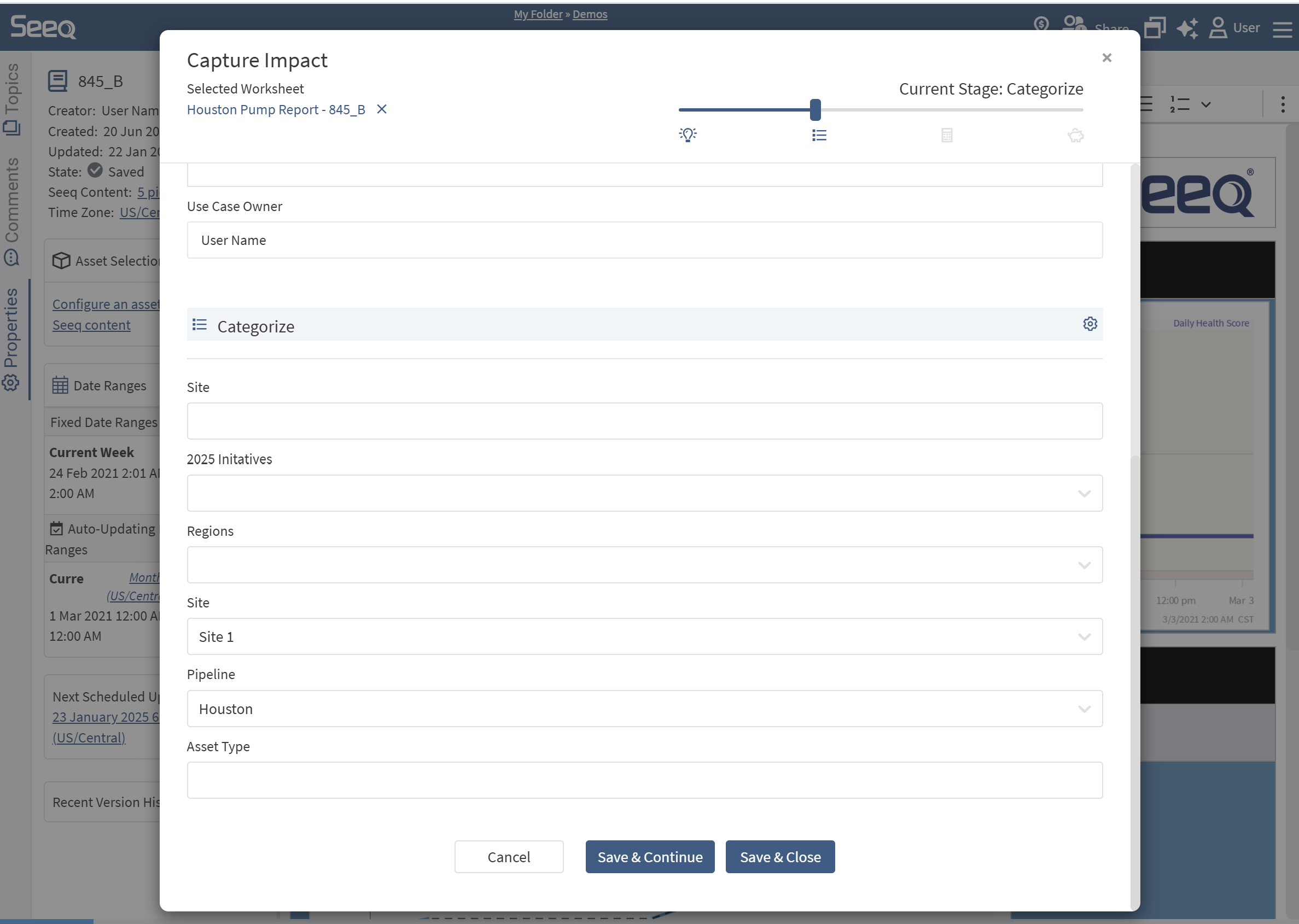
Task: Close the Capture Impact dialog
Action: [x=1106, y=58]
